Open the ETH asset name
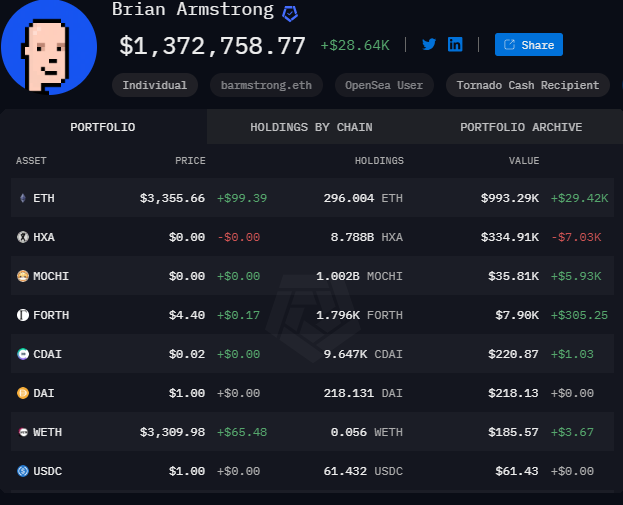 pos(44,198)
